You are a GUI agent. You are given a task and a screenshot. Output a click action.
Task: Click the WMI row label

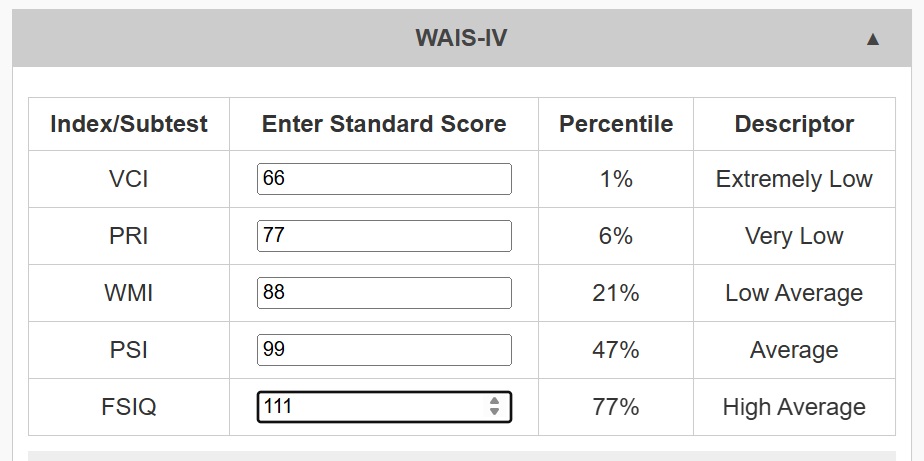point(129,293)
